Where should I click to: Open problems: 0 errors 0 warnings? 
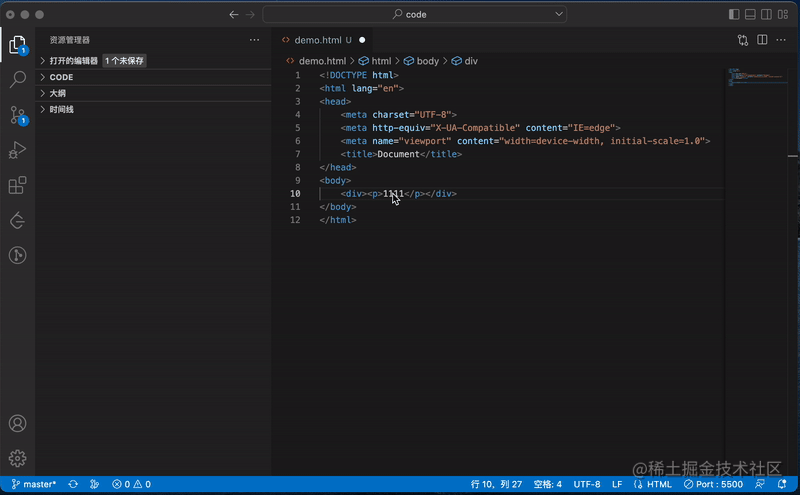[131, 484]
